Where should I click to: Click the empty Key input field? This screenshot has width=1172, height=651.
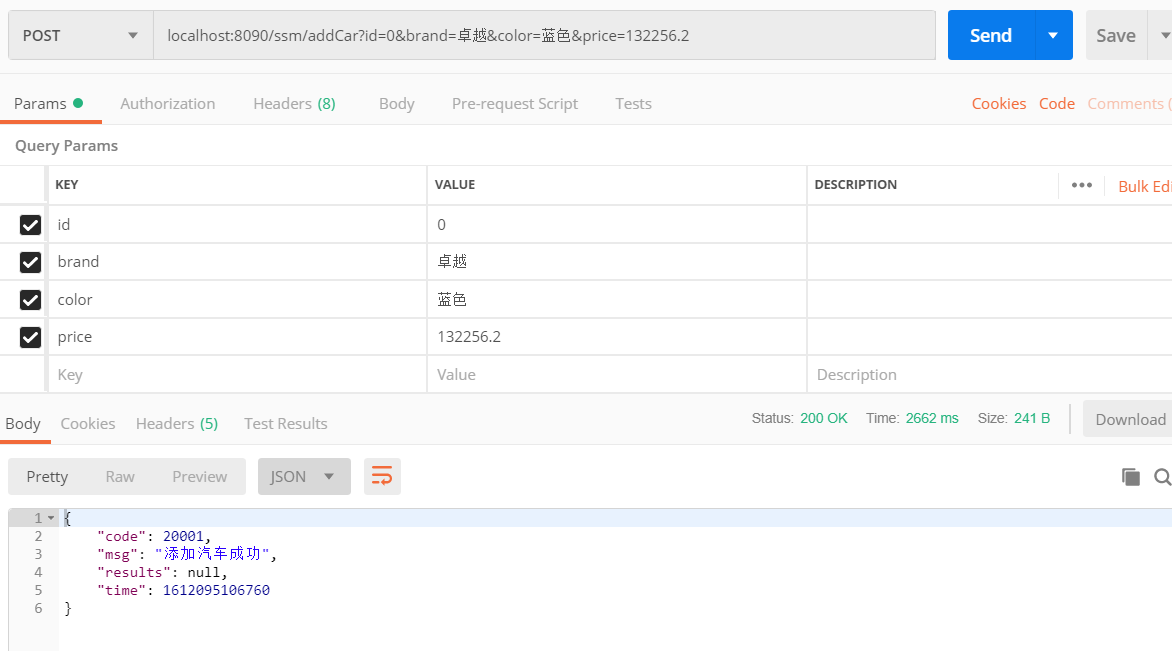[x=237, y=374]
